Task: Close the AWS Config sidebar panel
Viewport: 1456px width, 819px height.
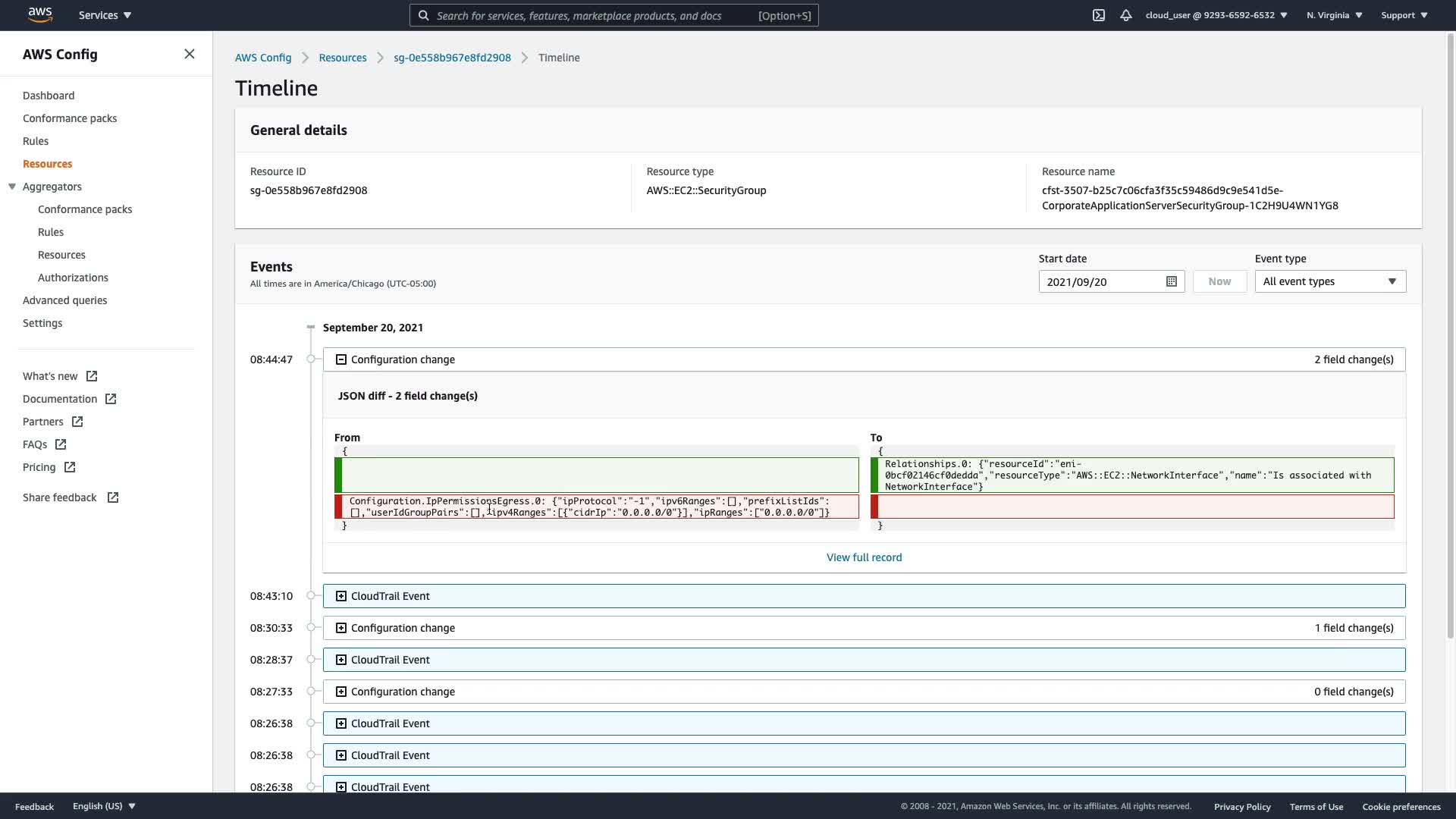Action: 190,54
